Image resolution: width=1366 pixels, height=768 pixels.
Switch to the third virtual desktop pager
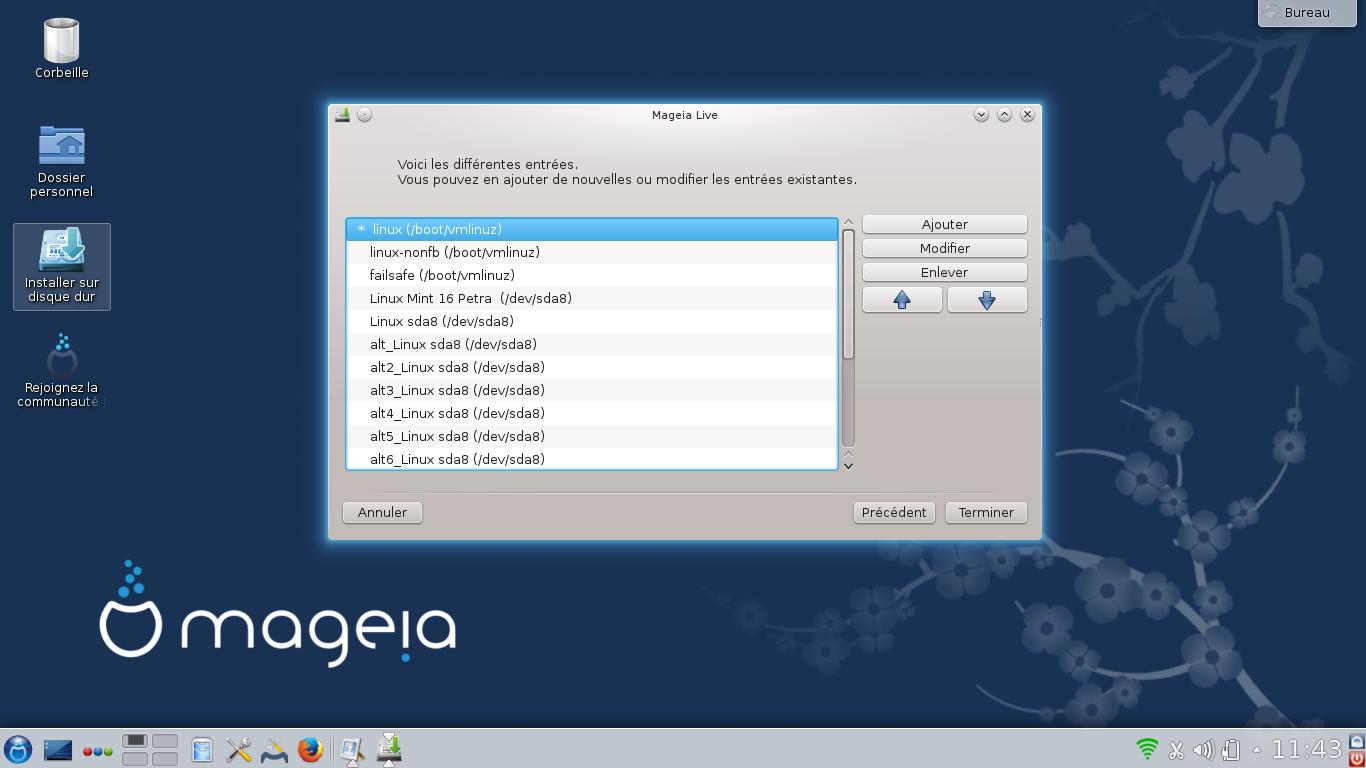[x=135, y=759]
